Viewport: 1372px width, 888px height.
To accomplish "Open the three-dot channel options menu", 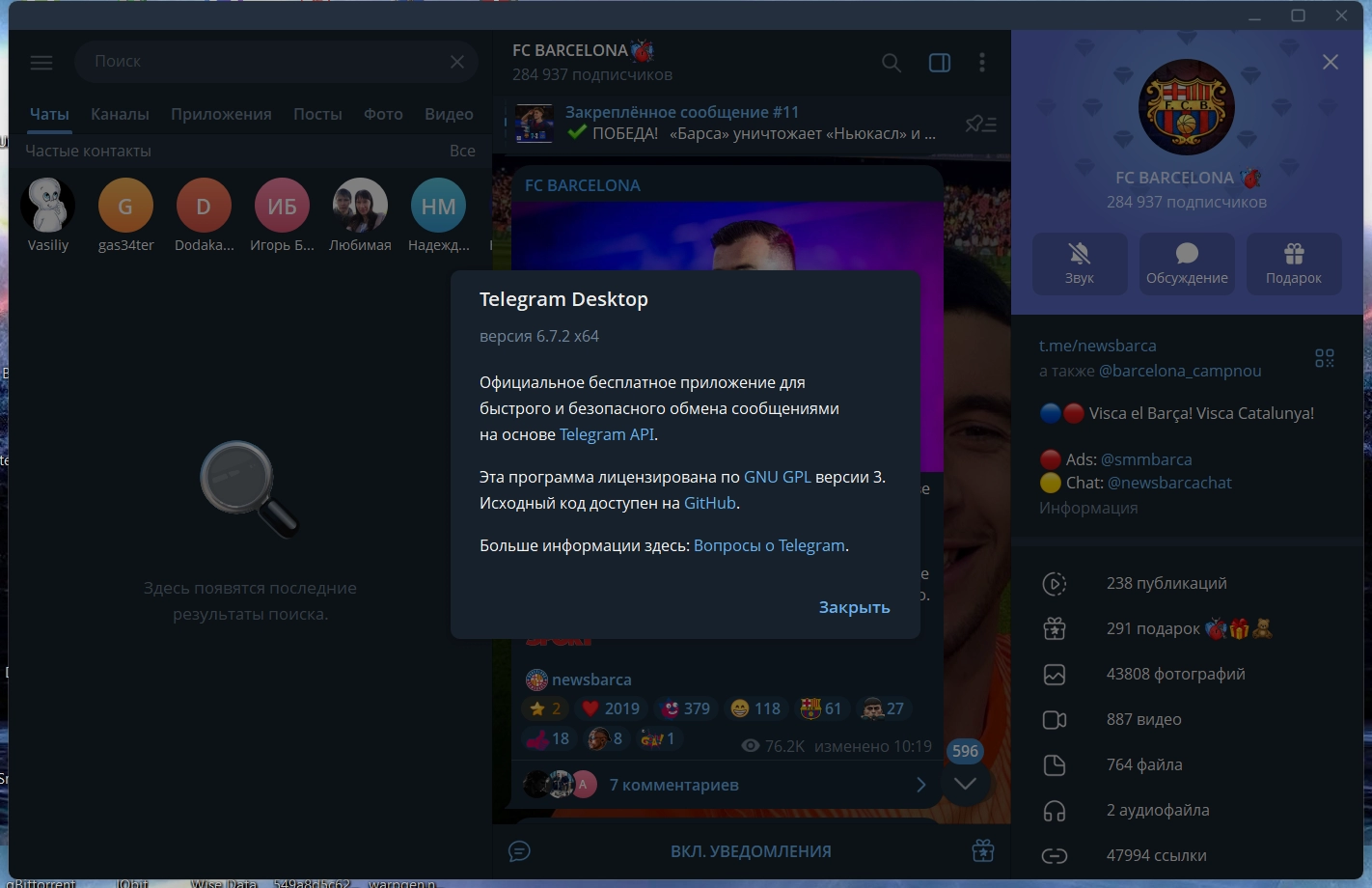I will (x=982, y=63).
